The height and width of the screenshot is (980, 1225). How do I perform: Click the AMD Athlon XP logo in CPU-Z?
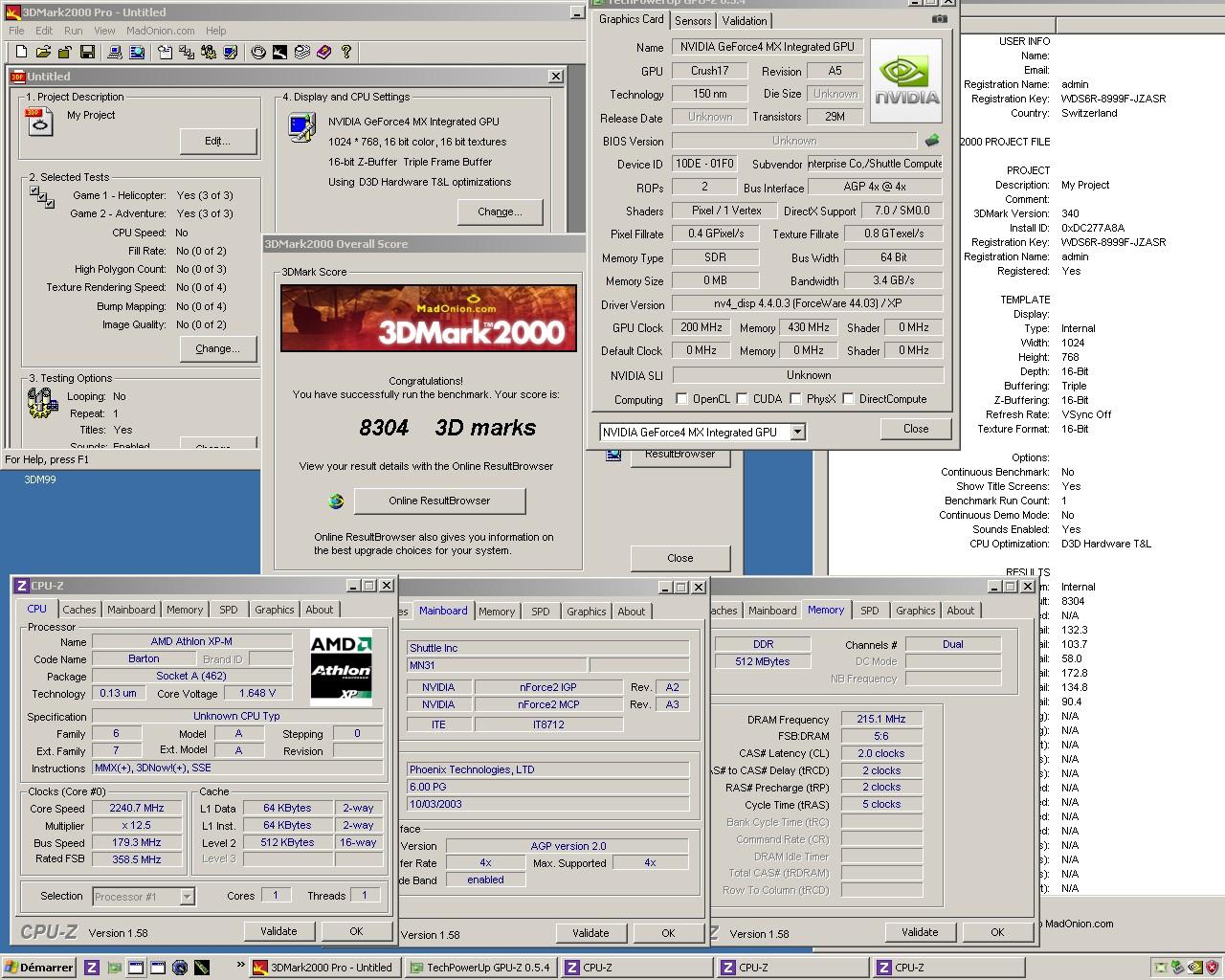341,668
